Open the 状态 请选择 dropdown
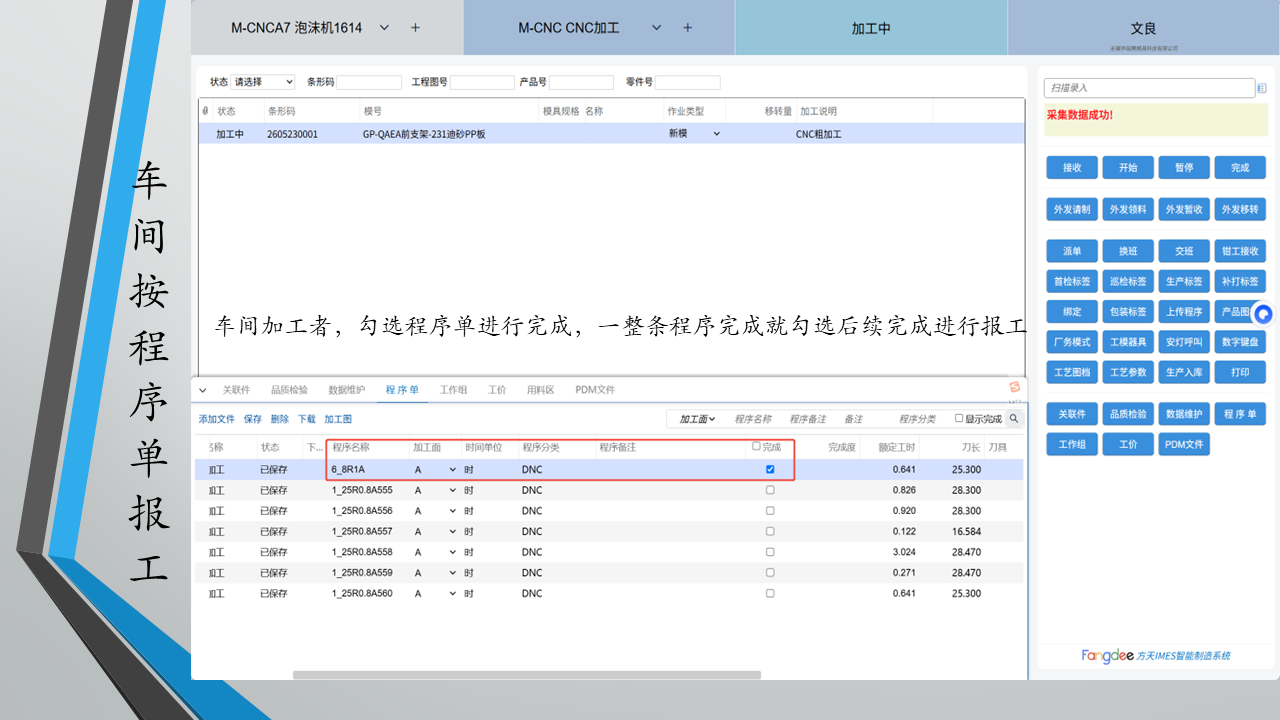This screenshot has height=720, width=1280. coord(263,82)
